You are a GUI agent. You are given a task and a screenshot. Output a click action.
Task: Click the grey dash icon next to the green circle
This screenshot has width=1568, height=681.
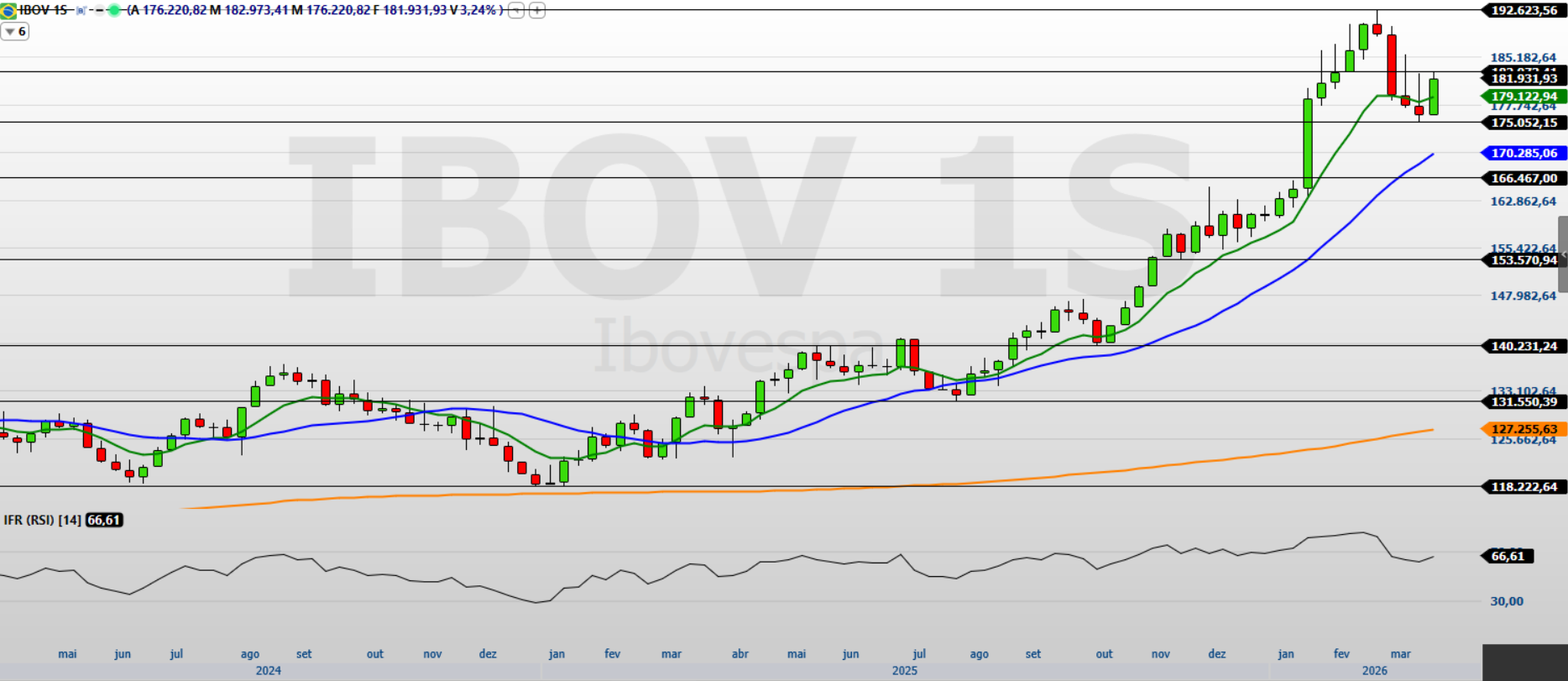point(98,11)
